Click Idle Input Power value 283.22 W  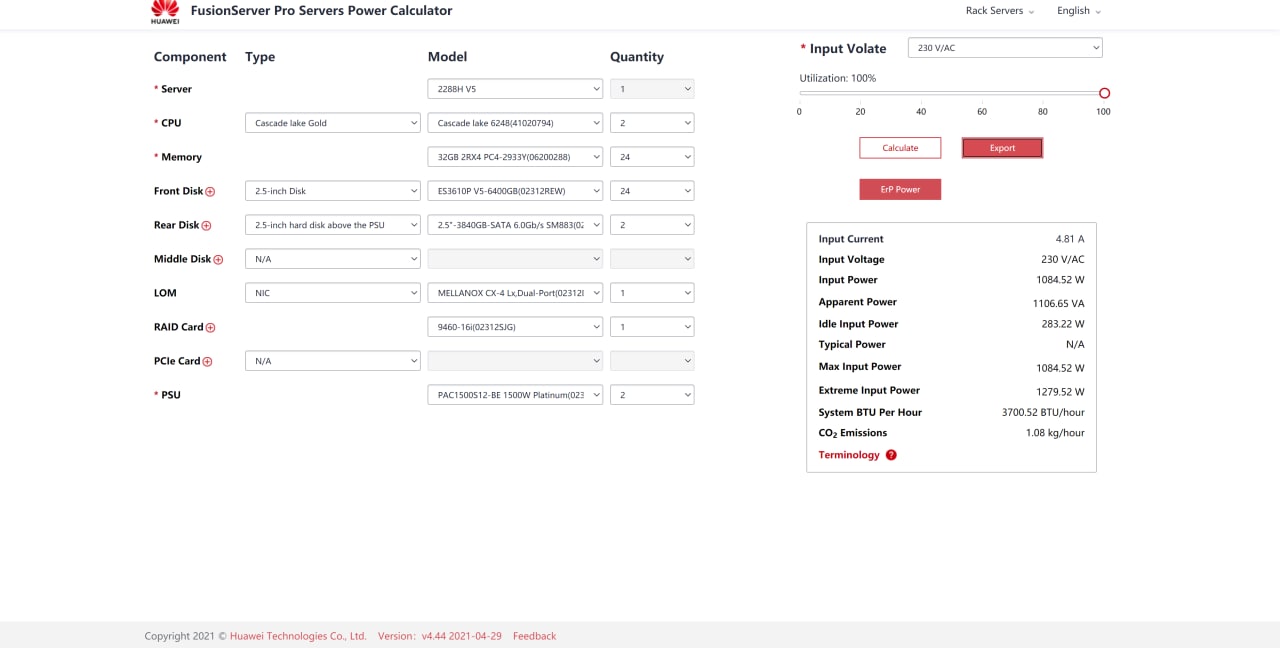point(1063,324)
